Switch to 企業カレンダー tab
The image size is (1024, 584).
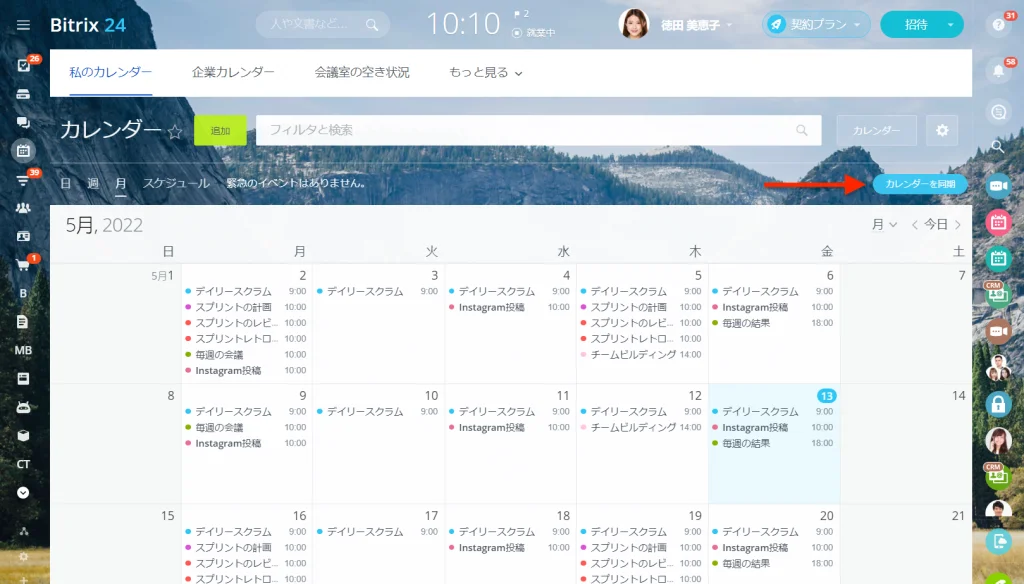[x=233, y=73]
